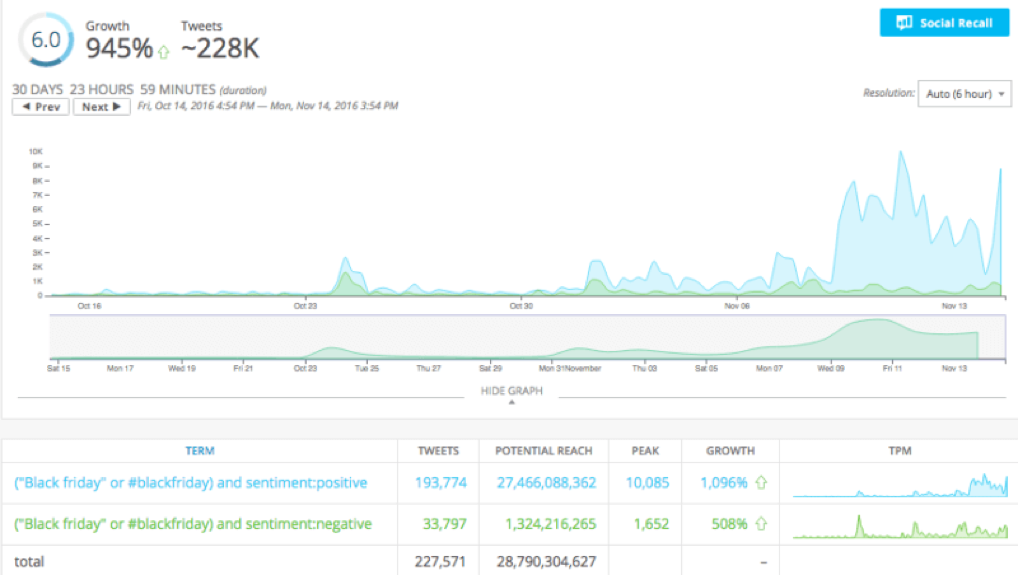The height and width of the screenshot is (575, 1018).
Task: Collapse the chart using HIDE GRAPH
Action: pyautogui.click(x=511, y=392)
